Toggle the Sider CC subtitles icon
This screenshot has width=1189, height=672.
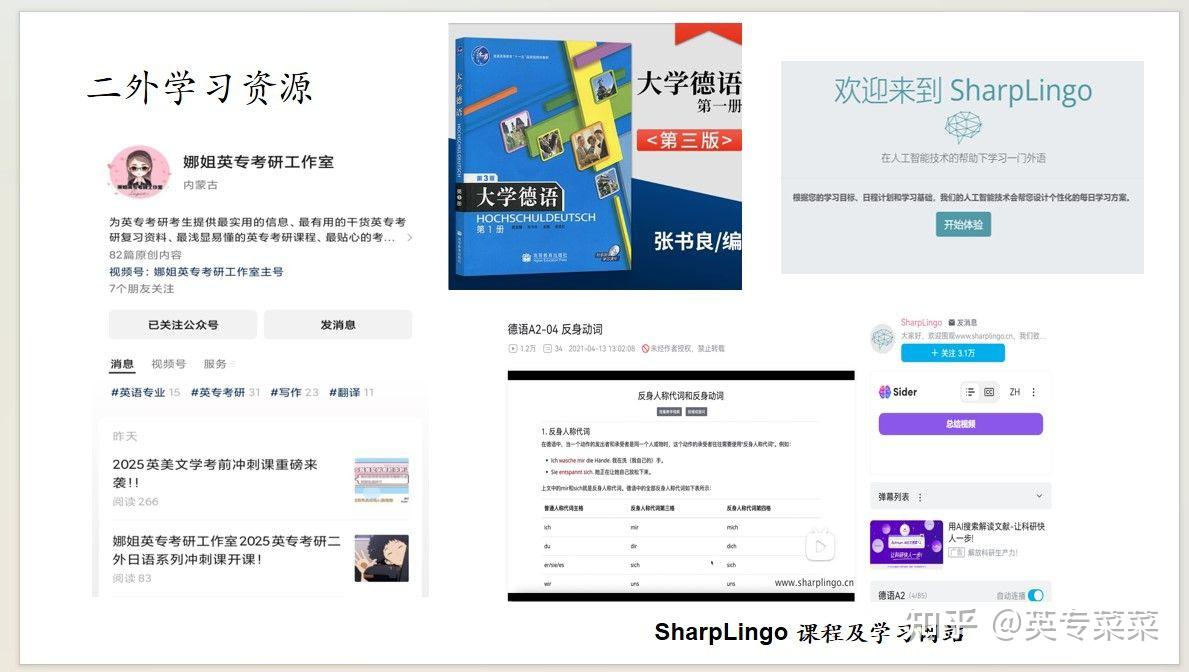click(x=989, y=392)
